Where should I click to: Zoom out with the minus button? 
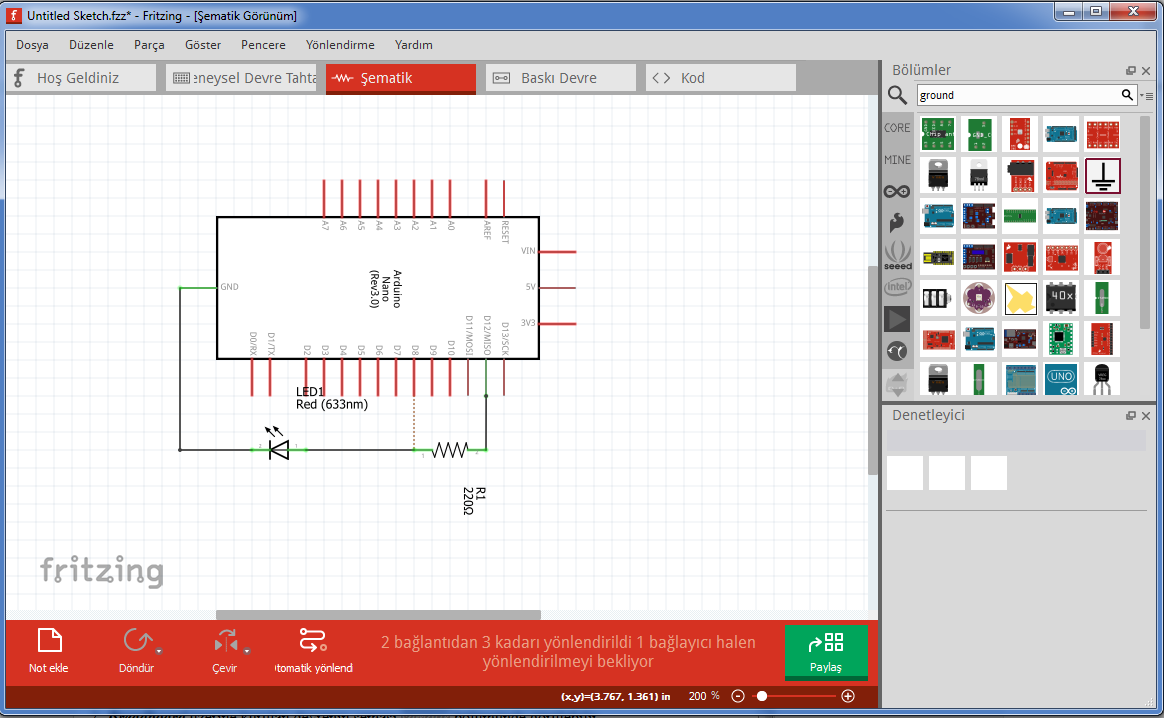click(738, 696)
